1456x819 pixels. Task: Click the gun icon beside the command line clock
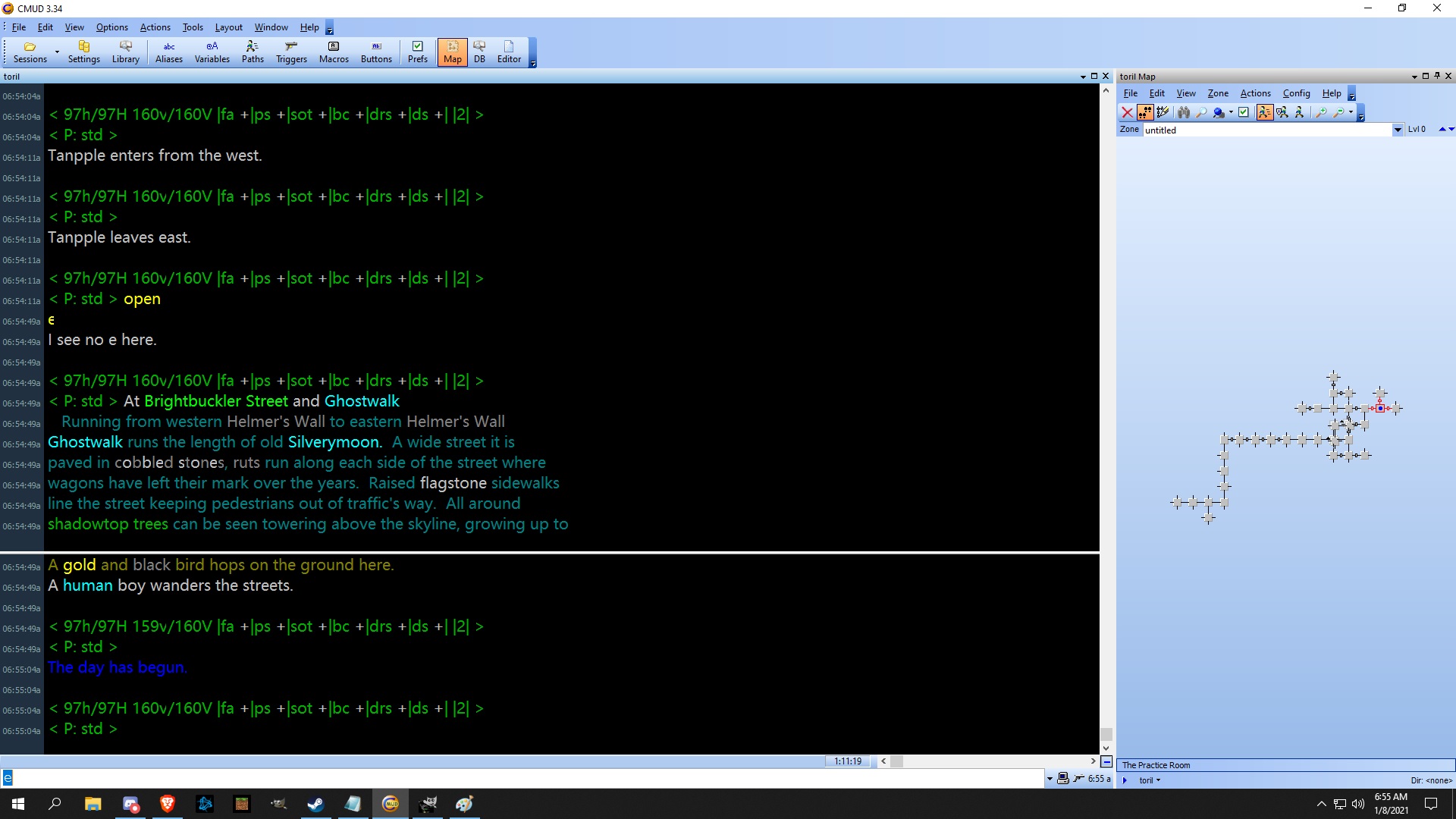pyautogui.click(x=1078, y=778)
